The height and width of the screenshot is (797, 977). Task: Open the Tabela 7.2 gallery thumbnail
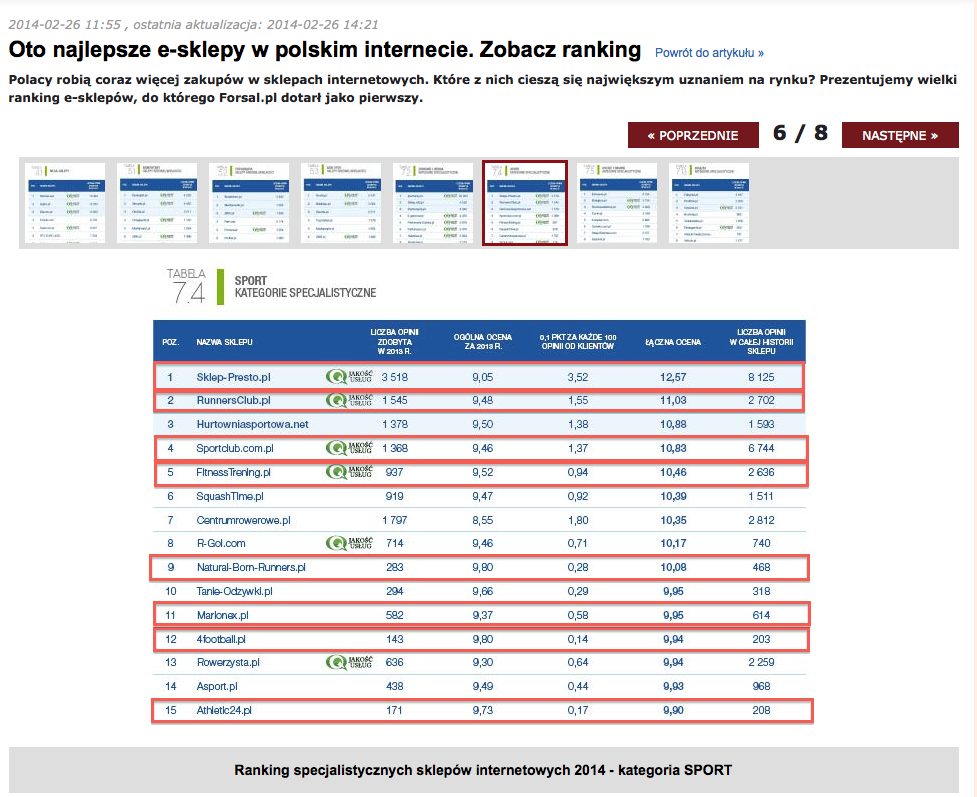[x=433, y=203]
